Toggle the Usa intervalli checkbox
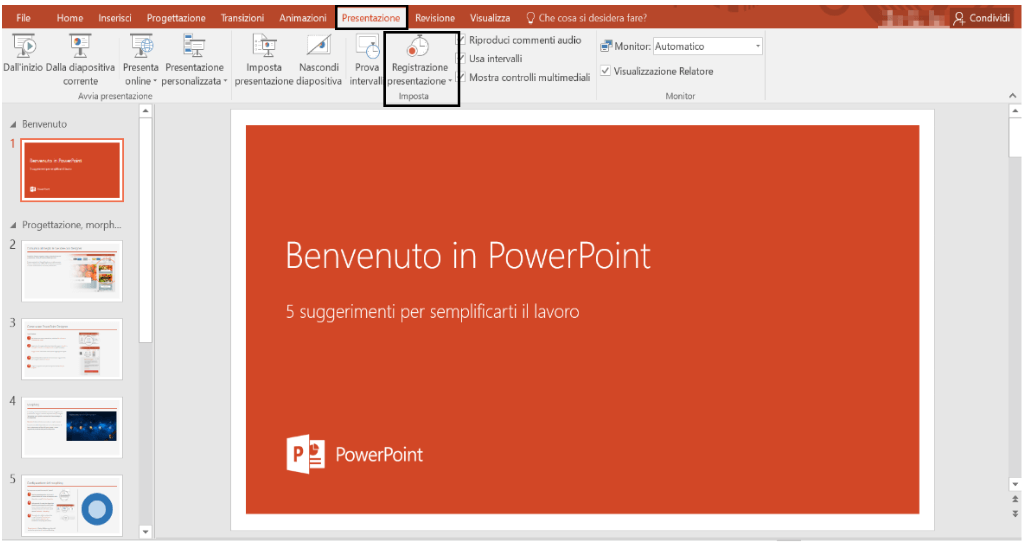The height and width of the screenshot is (547, 1027). (x=461, y=58)
